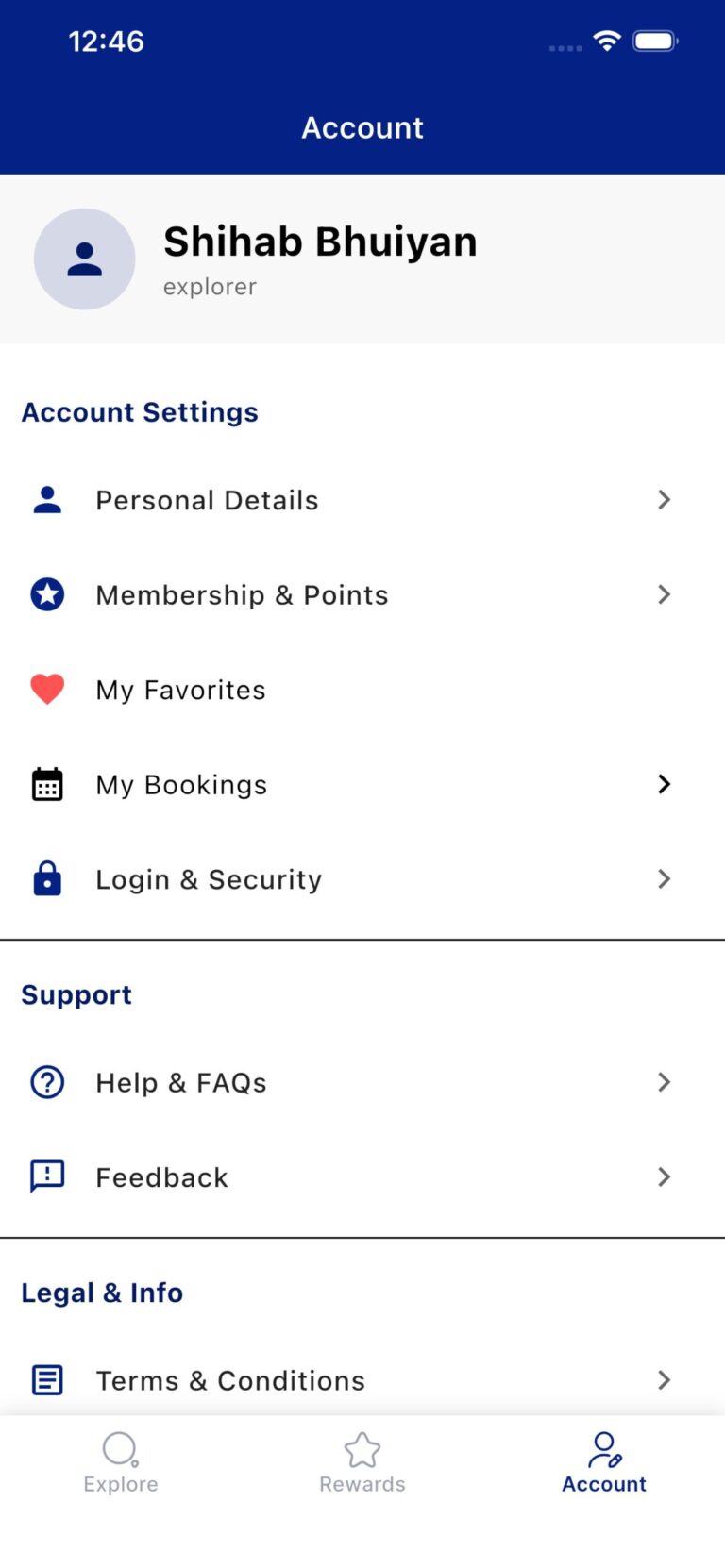Tap the red heart favorites icon
The image size is (725, 1568).
[x=47, y=690]
